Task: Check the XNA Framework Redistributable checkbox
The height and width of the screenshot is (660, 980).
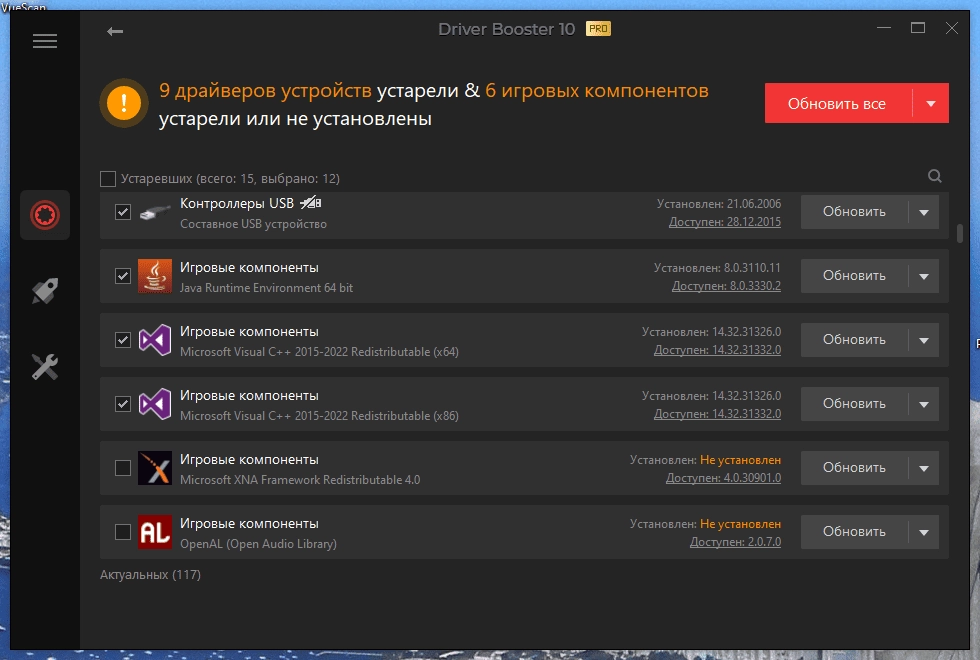Action: point(122,468)
